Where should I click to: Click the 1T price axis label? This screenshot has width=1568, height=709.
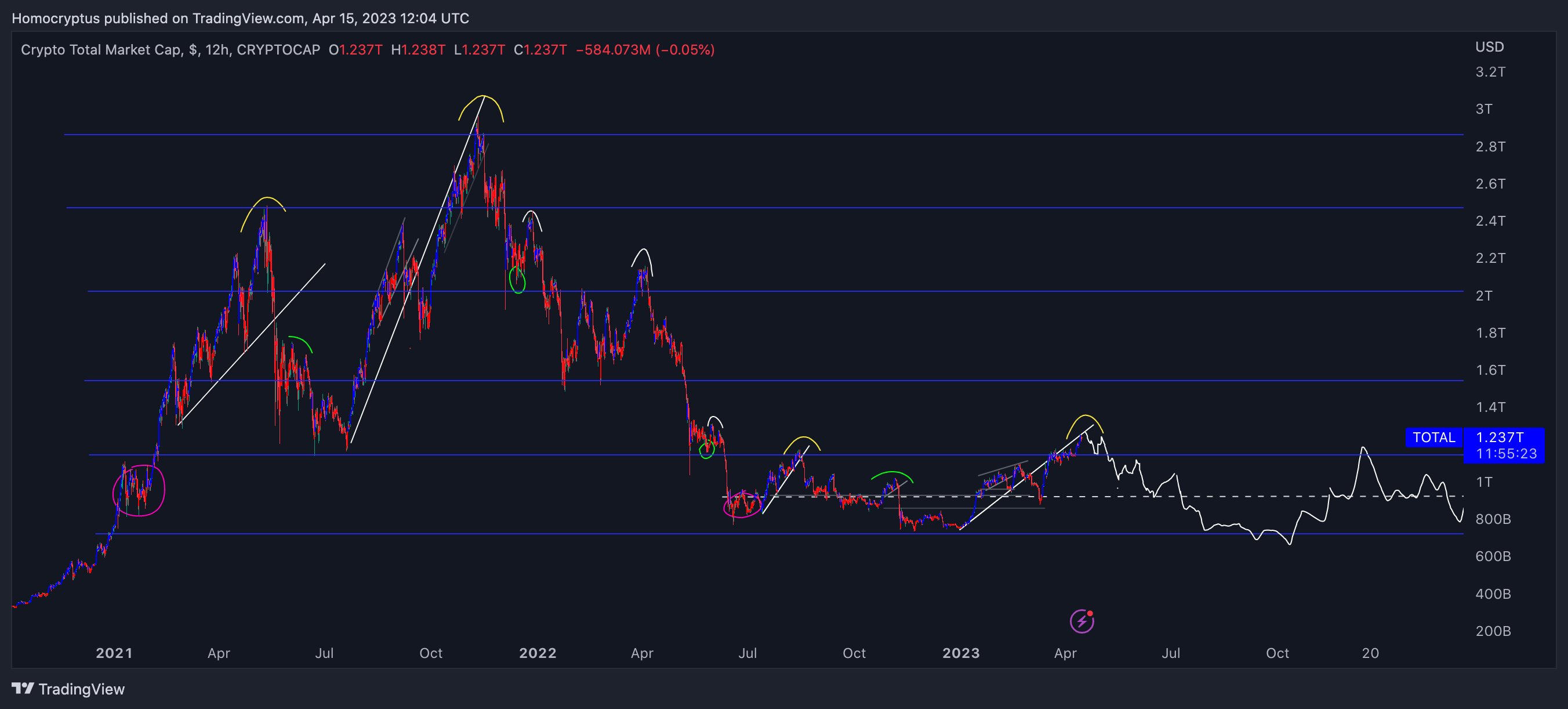pos(1484,482)
